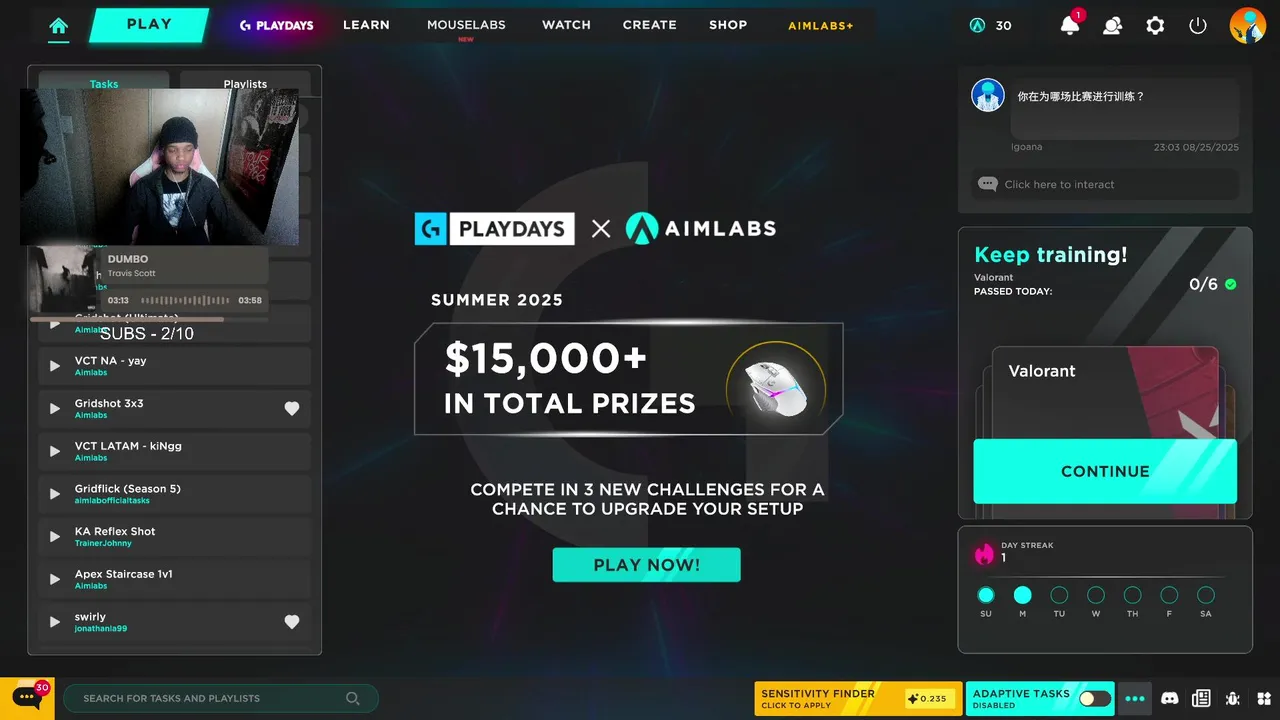Viewport: 1280px width, 720px height.
Task: Open the settings gear icon
Action: tap(1155, 26)
